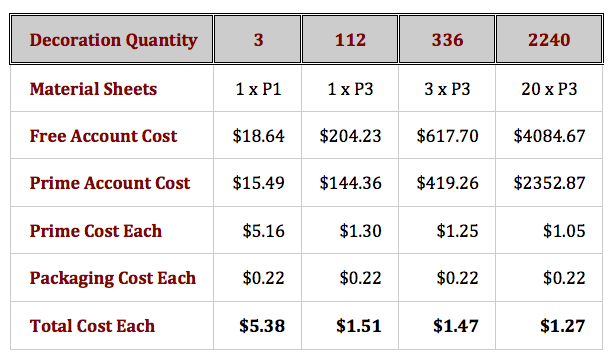The width and height of the screenshot is (612, 361).
Task: Click the Total Cost Each row label
Action: coord(92,325)
